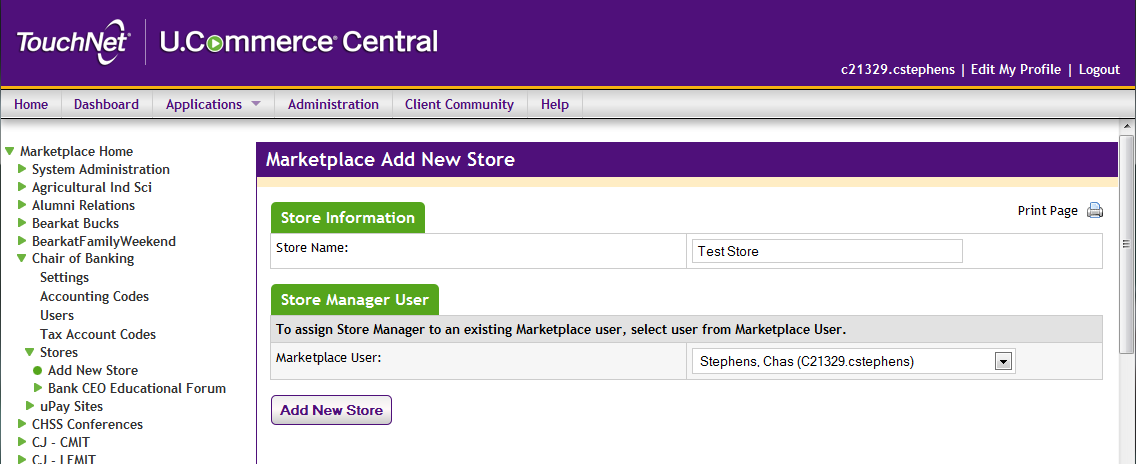Open Marketplace Home in the tree
This screenshot has width=1136, height=464.
coord(76,152)
